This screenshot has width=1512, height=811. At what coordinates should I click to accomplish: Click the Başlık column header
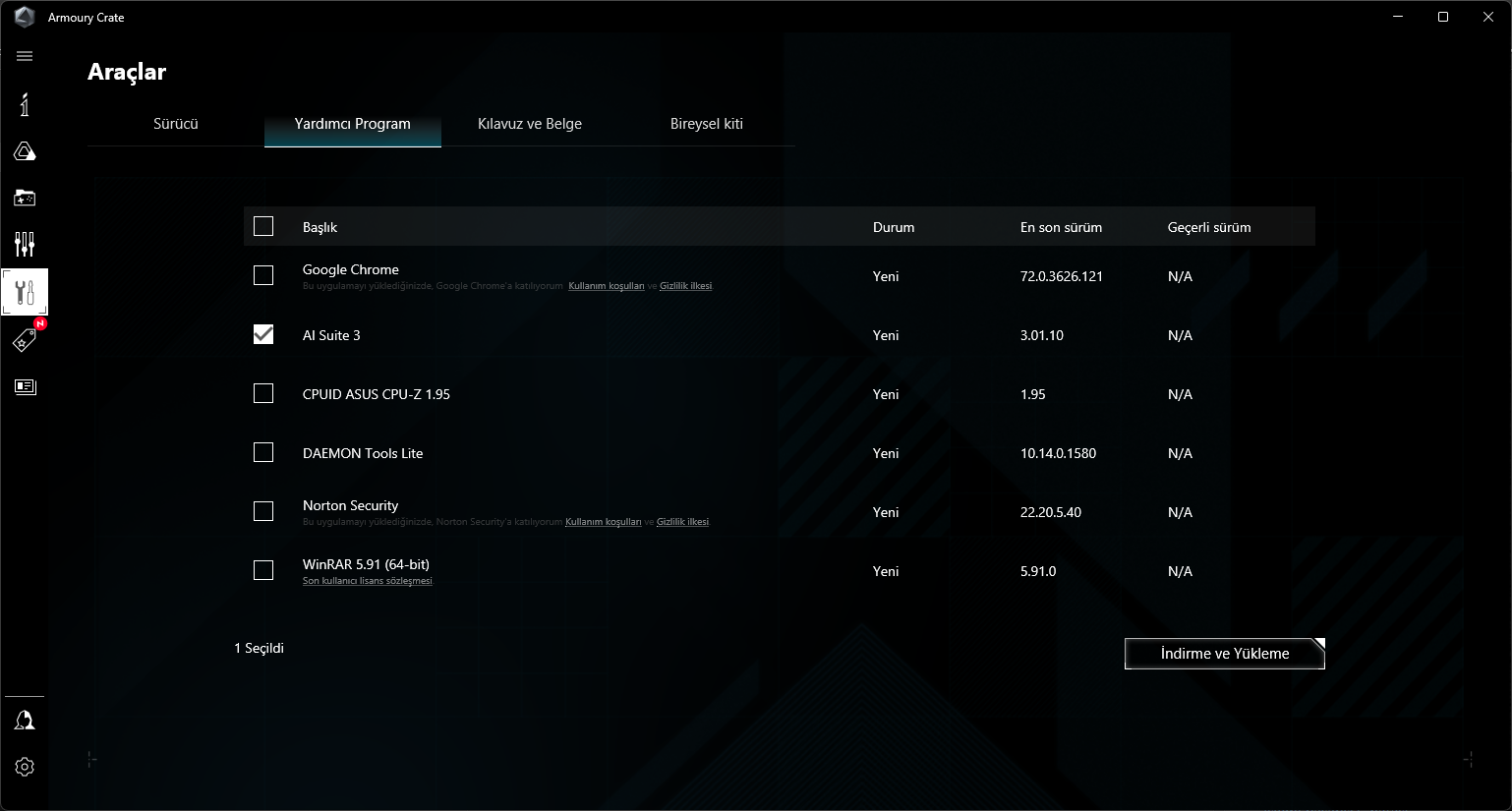pyautogui.click(x=320, y=227)
